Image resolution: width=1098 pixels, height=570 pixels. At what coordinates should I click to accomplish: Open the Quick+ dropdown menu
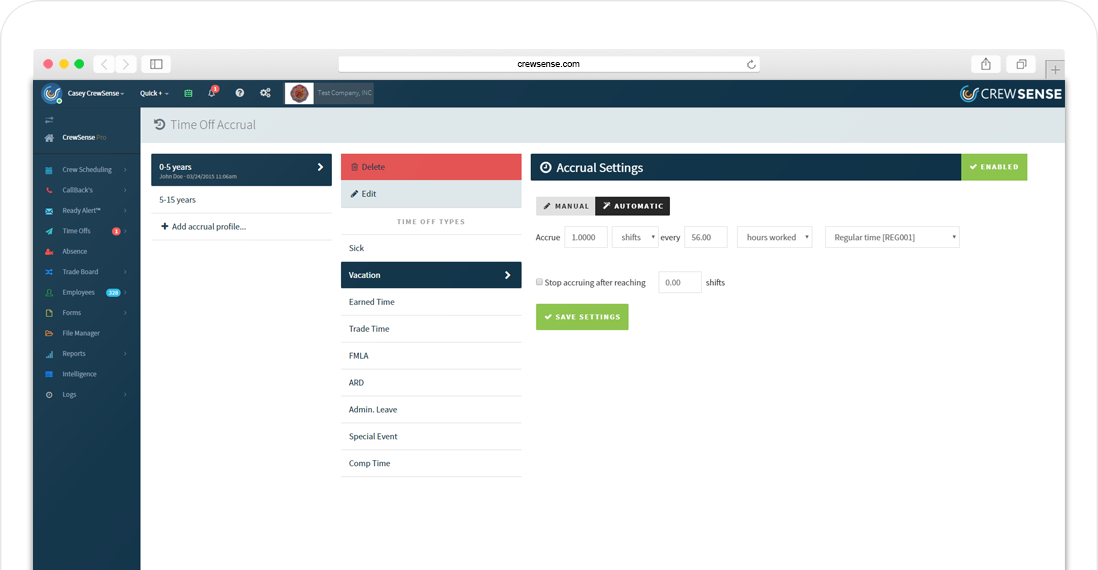pyautogui.click(x=154, y=93)
